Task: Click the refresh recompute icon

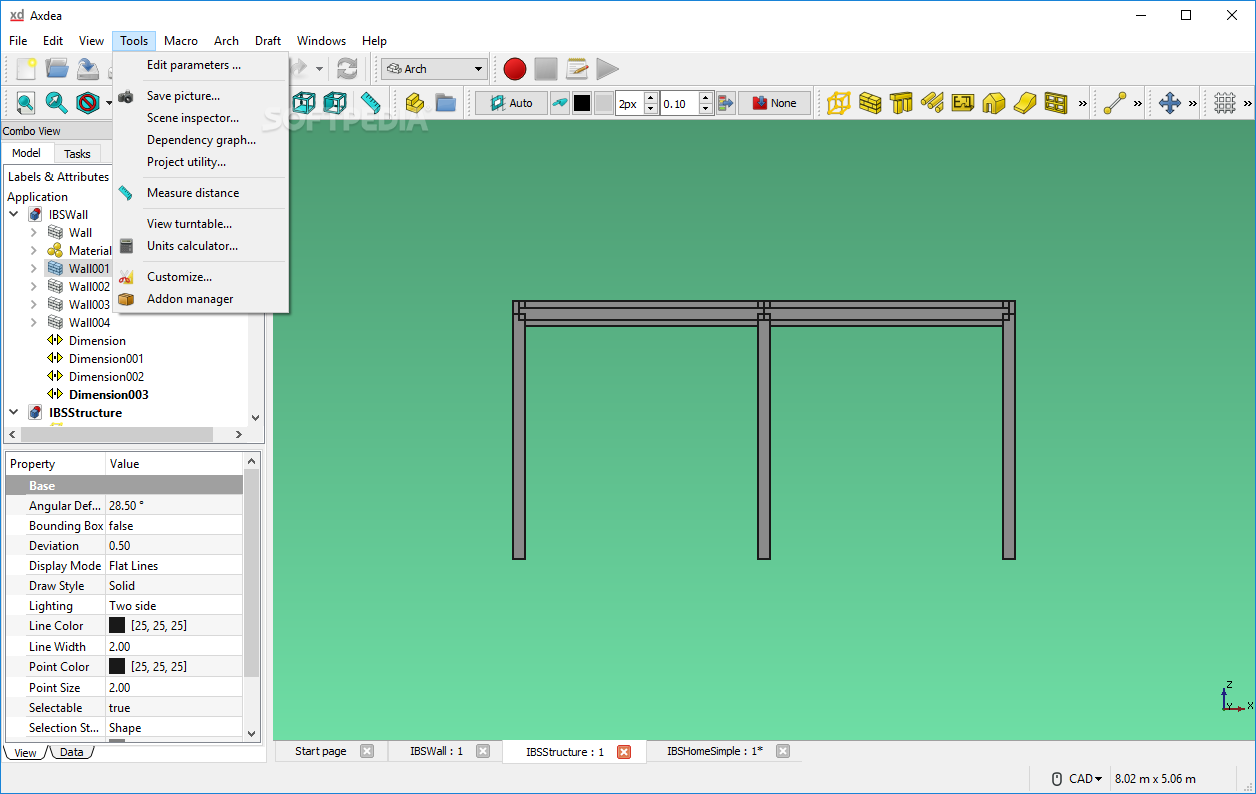Action: tap(347, 69)
